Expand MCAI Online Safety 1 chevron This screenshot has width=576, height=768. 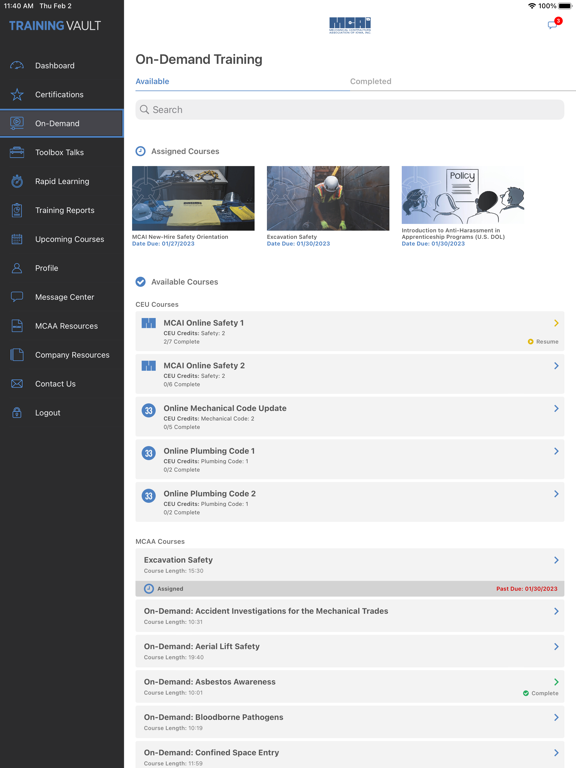(556, 323)
